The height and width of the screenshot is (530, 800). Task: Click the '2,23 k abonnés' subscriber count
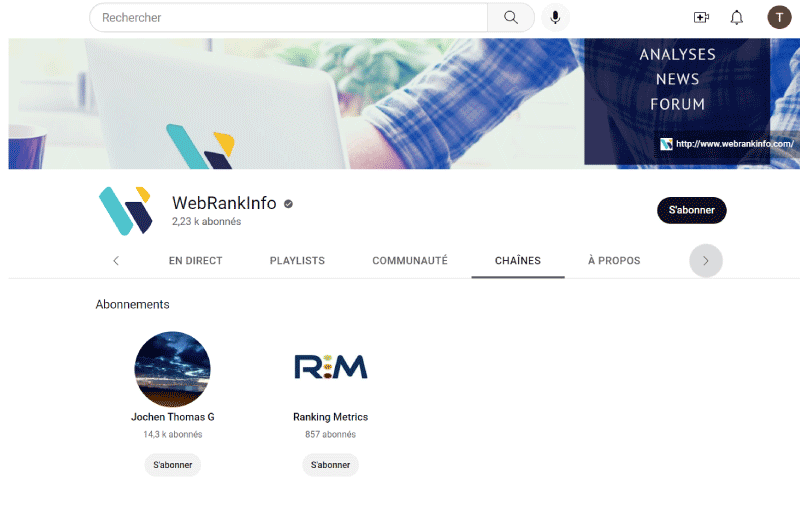tap(206, 221)
